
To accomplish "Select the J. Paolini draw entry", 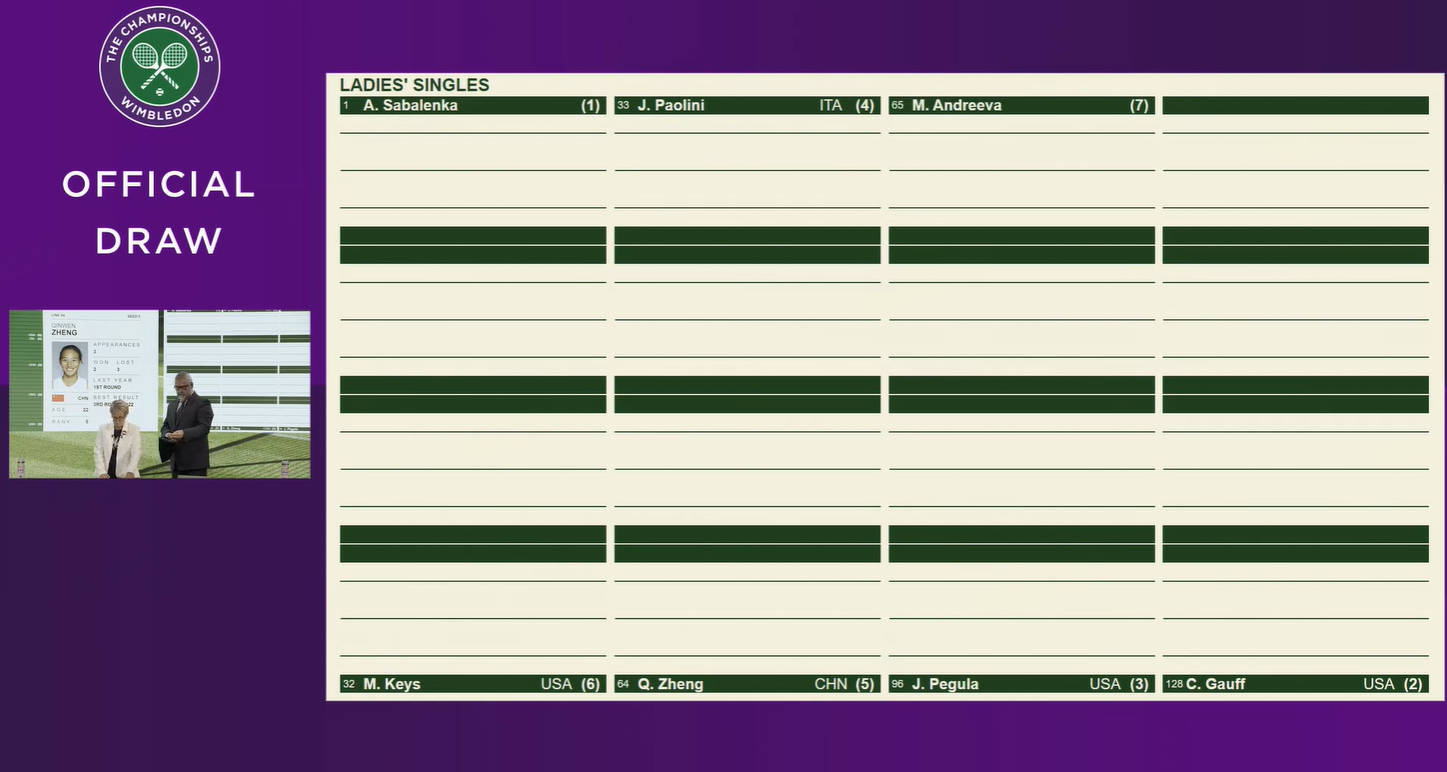I will (x=747, y=105).
